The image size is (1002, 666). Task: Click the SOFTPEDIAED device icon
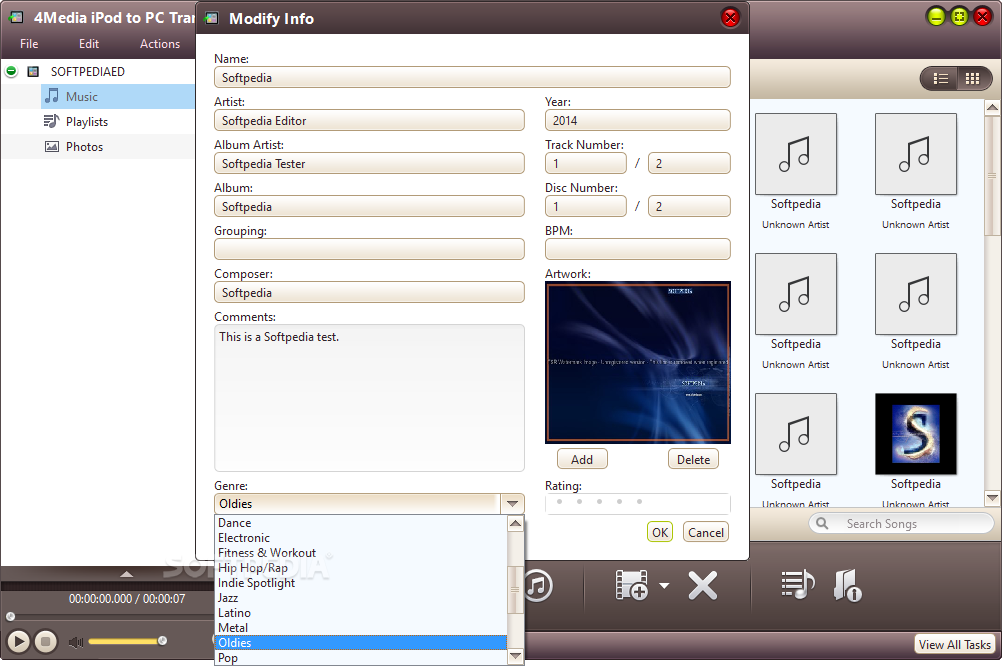33,71
